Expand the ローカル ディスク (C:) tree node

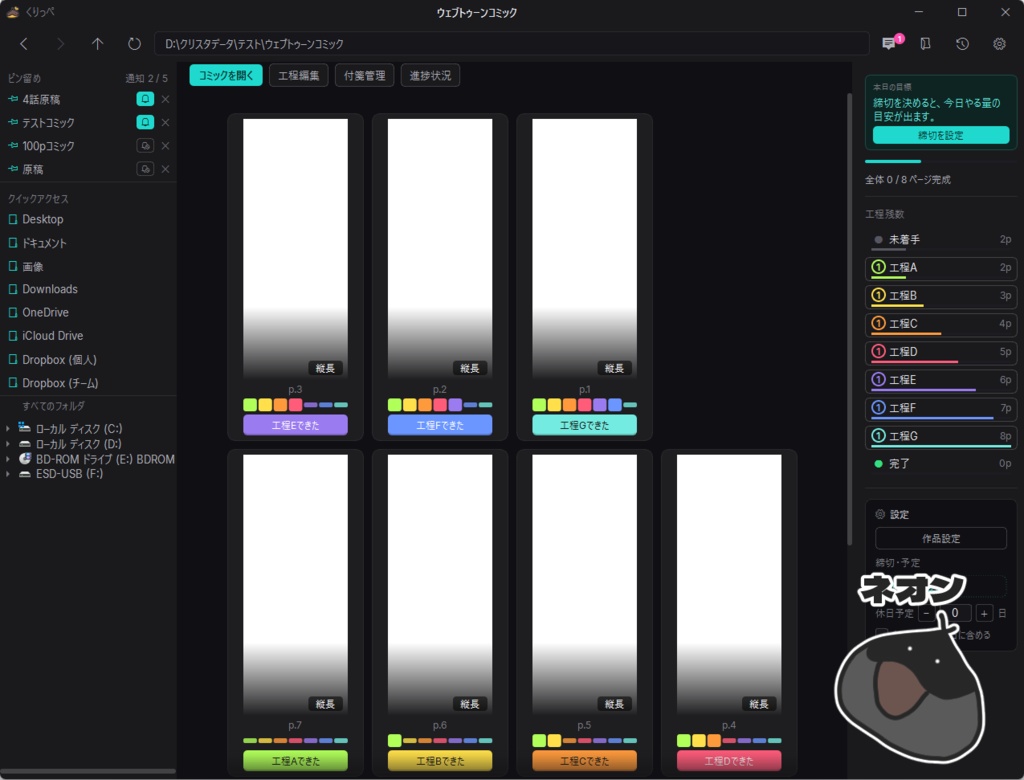click(x=8, y=429)
